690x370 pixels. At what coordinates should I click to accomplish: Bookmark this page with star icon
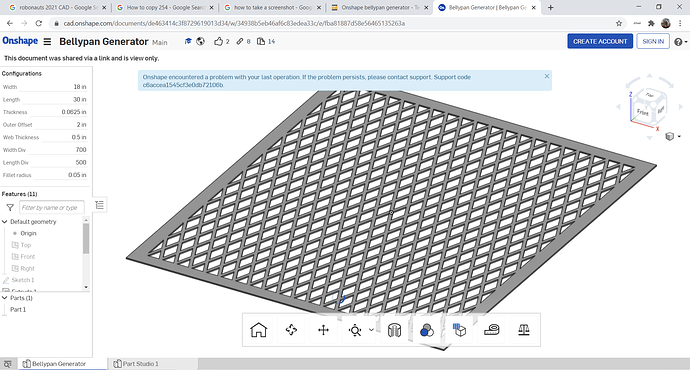619,23
